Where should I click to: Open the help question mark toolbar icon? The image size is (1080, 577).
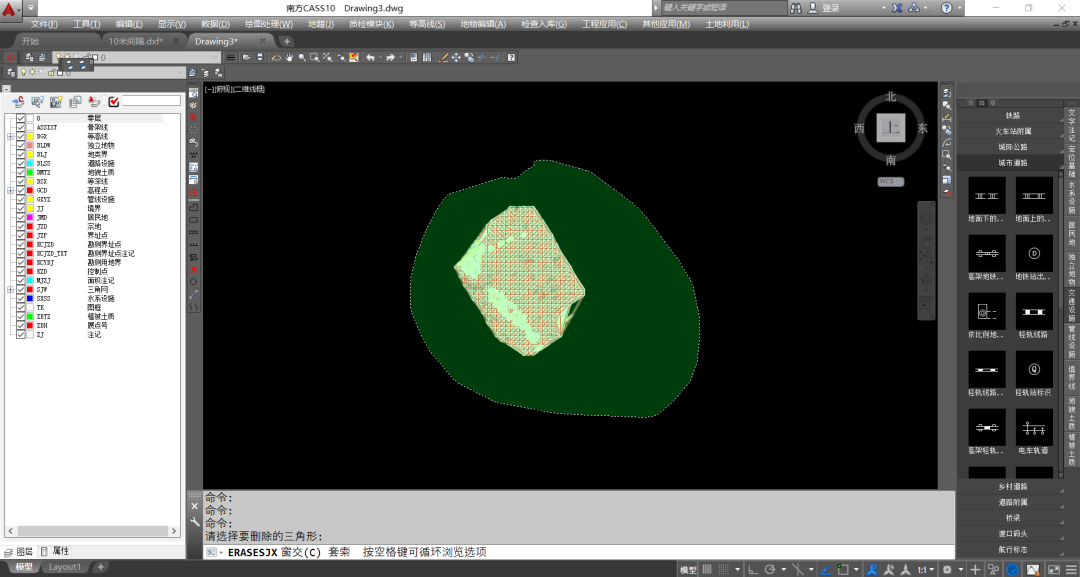click(x=511, y=58)
